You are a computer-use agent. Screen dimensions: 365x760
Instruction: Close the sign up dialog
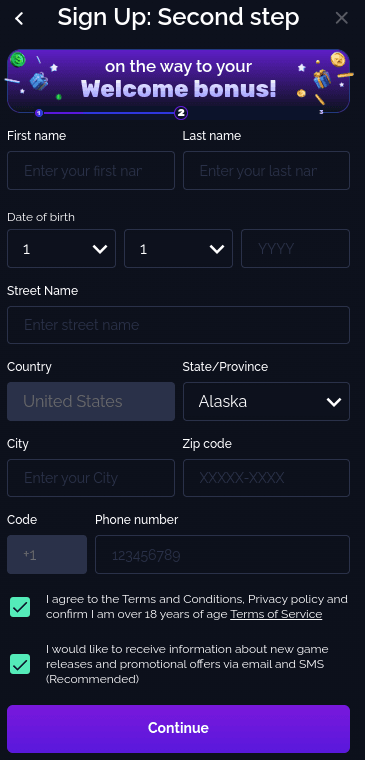pyautogui.click(x=342, y=18)
